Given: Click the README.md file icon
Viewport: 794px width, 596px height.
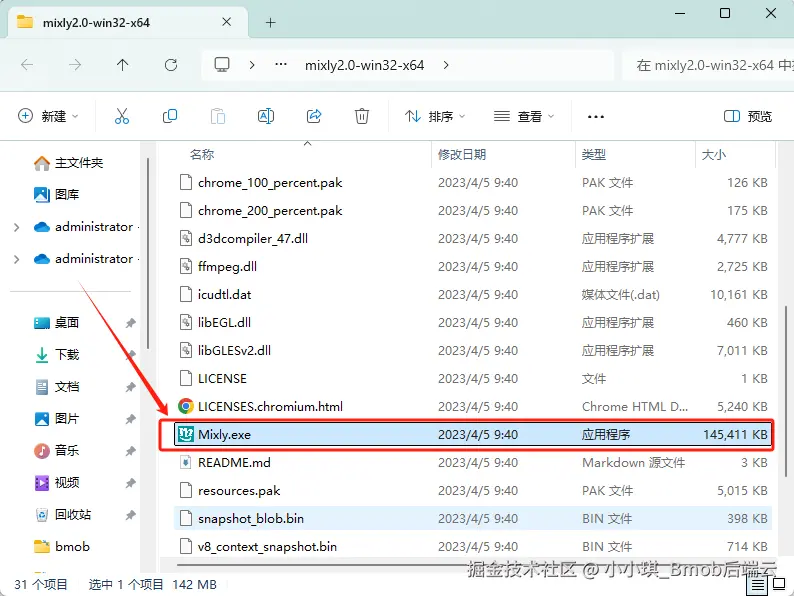Looking at the screenshot, I should (186, 462).
